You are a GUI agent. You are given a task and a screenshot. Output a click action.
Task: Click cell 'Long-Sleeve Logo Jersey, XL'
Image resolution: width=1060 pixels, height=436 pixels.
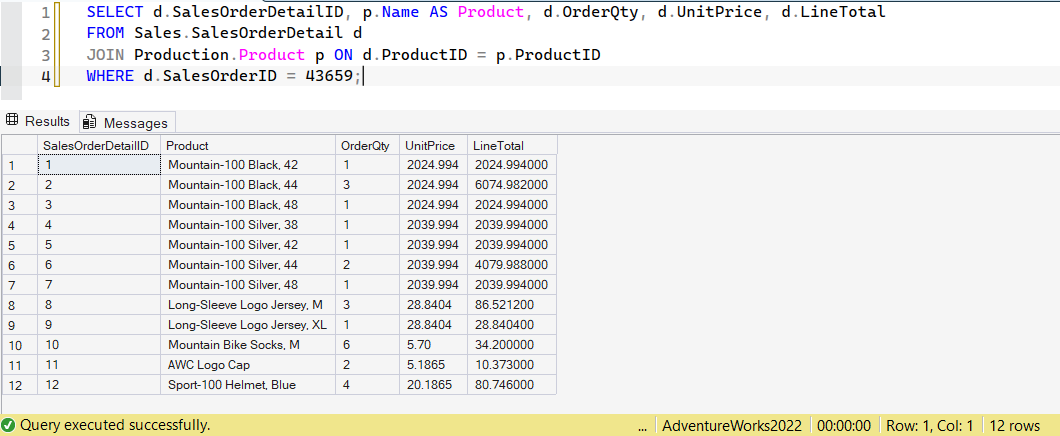(x=248, y=325)
